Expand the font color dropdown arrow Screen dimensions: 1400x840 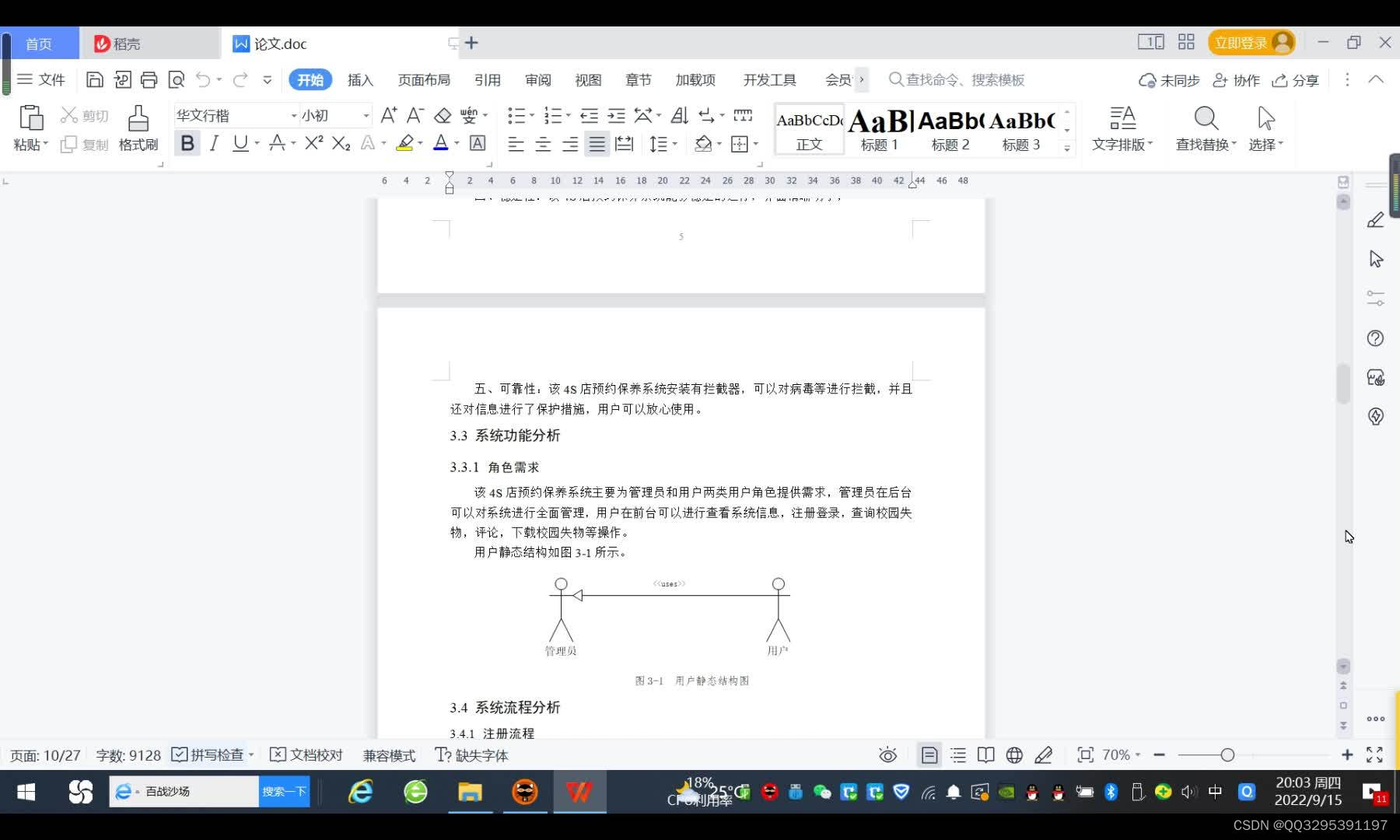457,143
